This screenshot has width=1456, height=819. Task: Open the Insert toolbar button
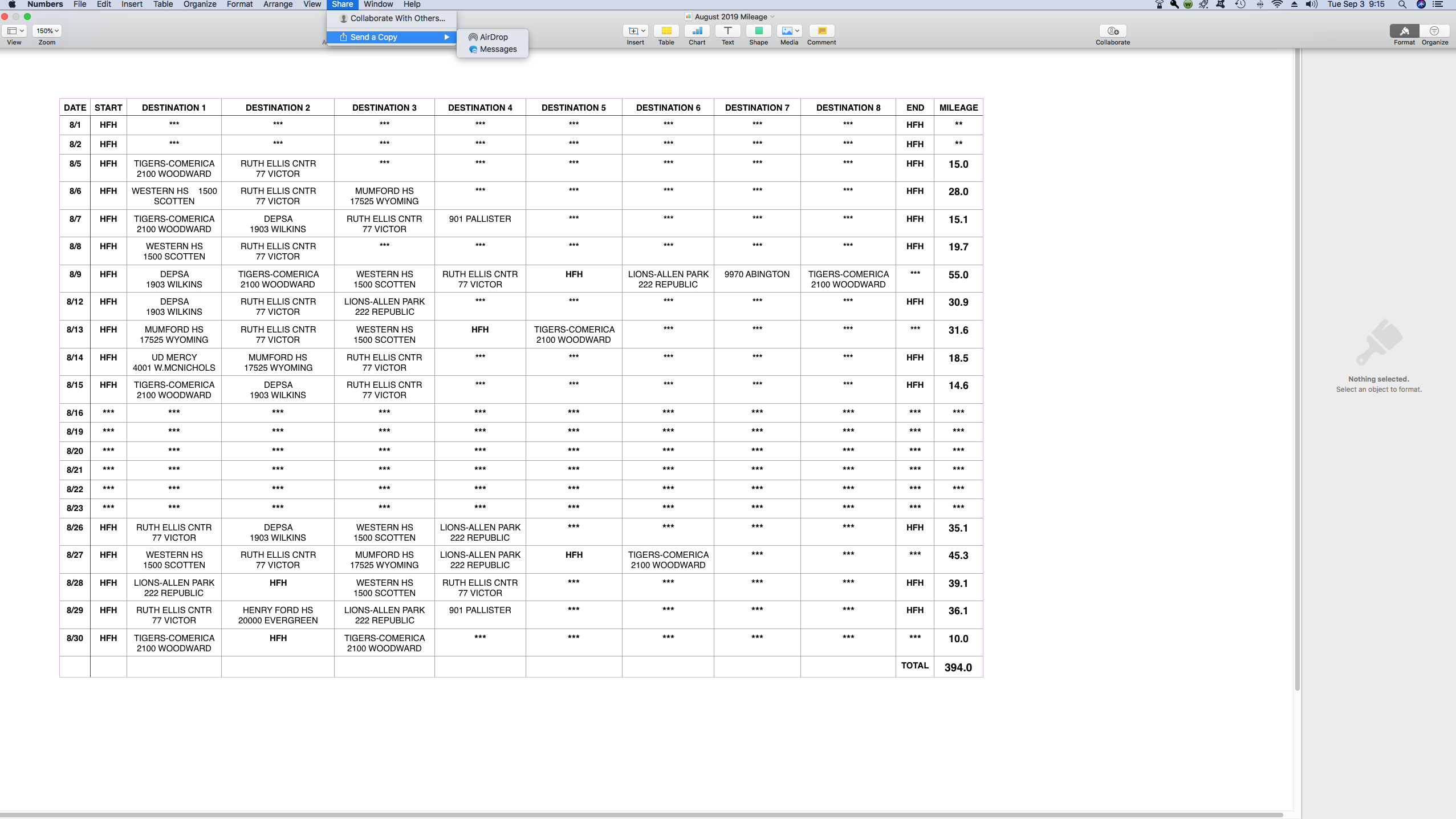coord(636,31)
